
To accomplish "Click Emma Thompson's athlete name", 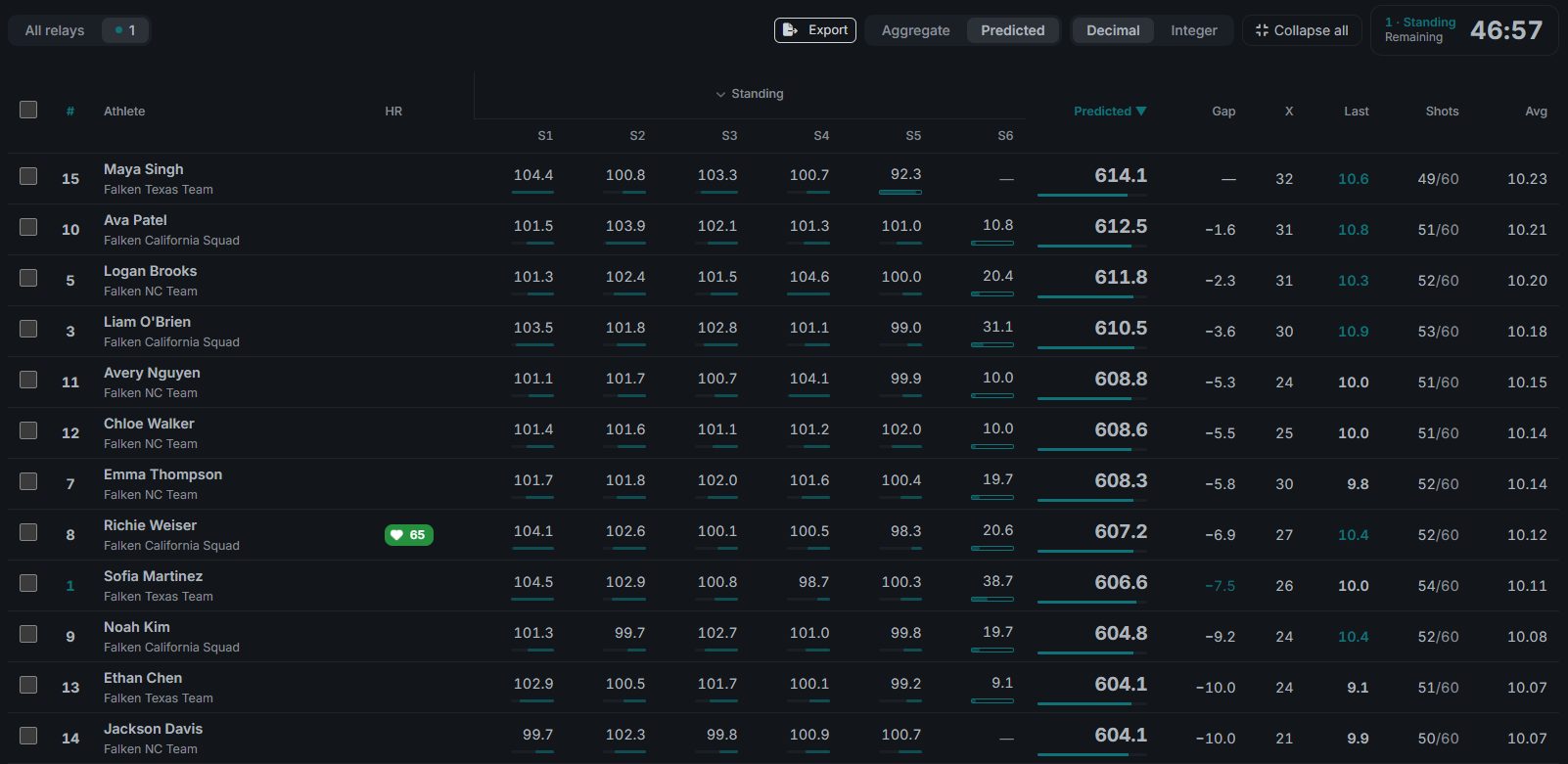I will [x=162, y=474].
